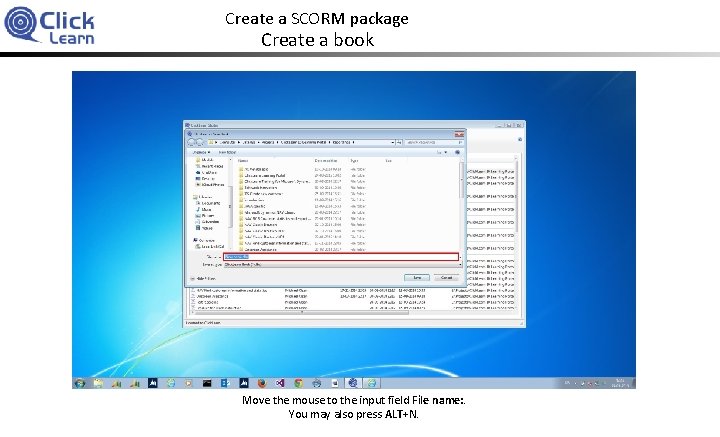Launch Firefox from the taskbar

click(262, 383)
